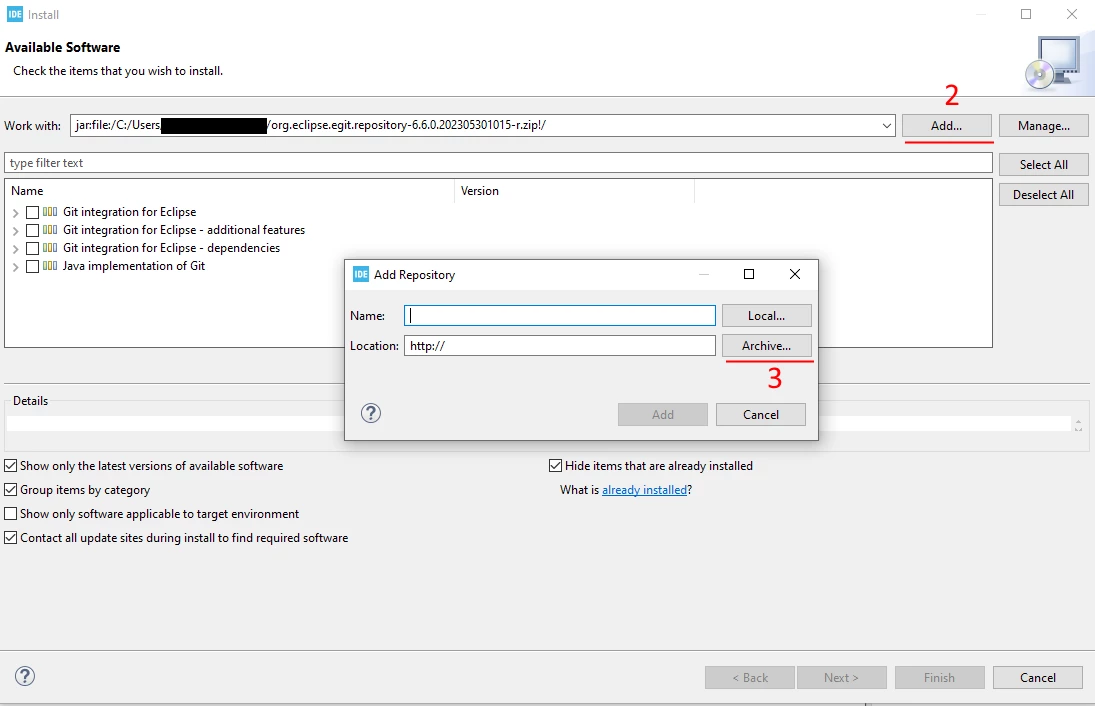The width and height of the screenshot is (1095, 706).
Task: Select 'Git integration for Eclipse - additional features' text
Action: (x=184, y=230)
